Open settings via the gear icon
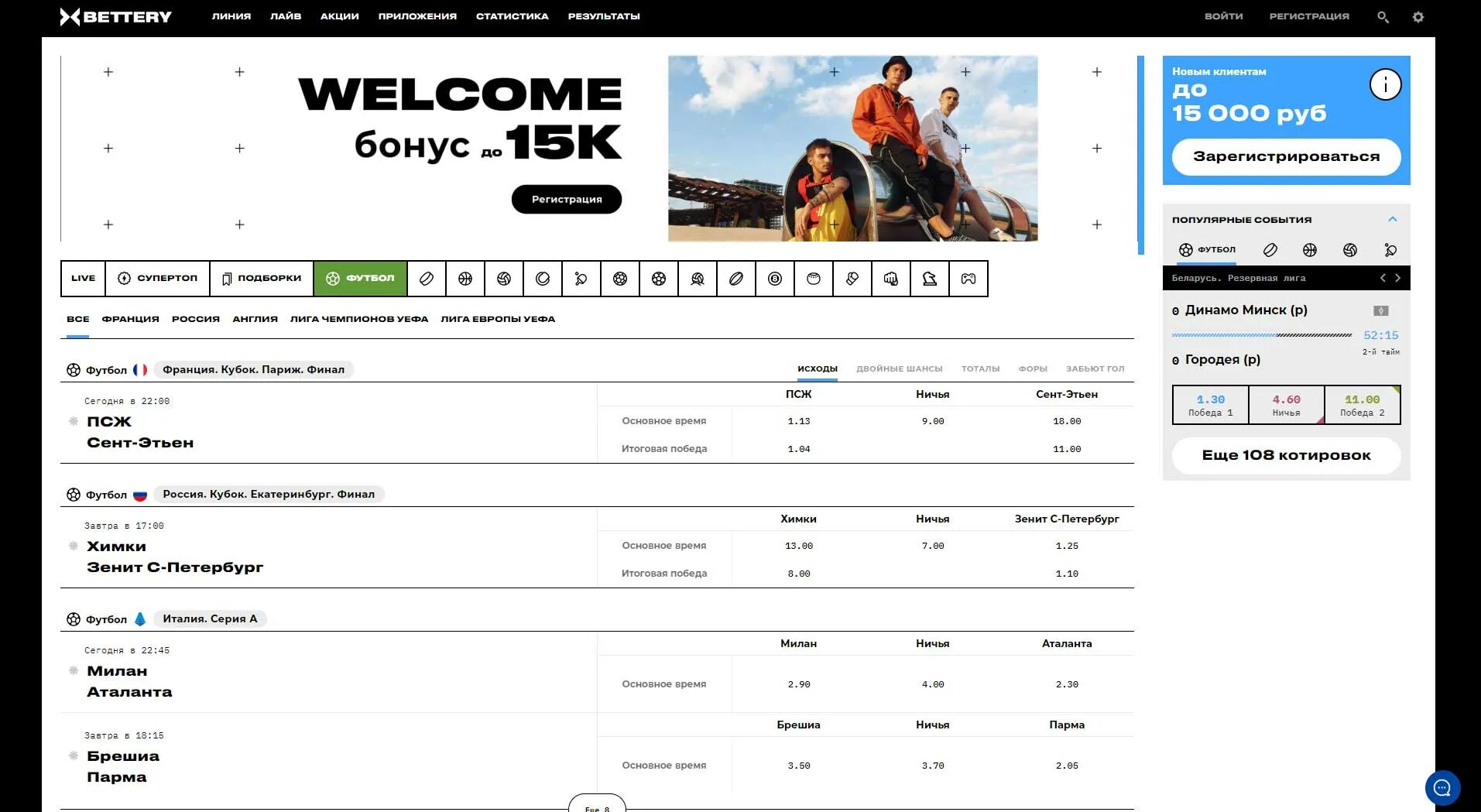The height and width of the screenshot is (812, 1481). point(1418,16)
